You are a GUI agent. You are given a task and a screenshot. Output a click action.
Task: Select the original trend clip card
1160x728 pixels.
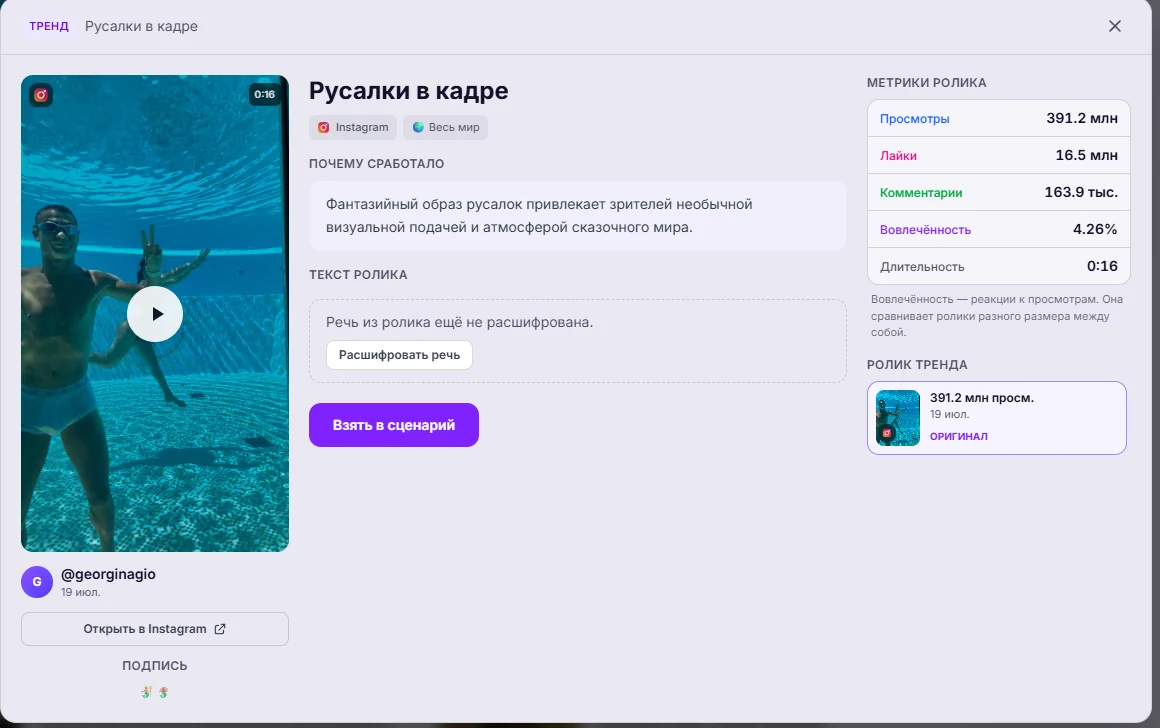tap(997, 418)
